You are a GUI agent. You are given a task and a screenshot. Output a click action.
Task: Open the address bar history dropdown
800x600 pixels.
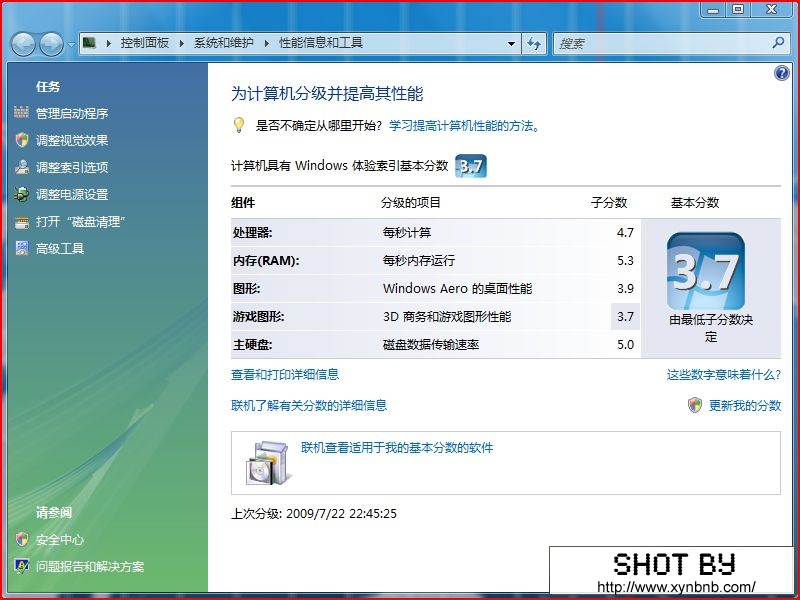pos(511,44)
